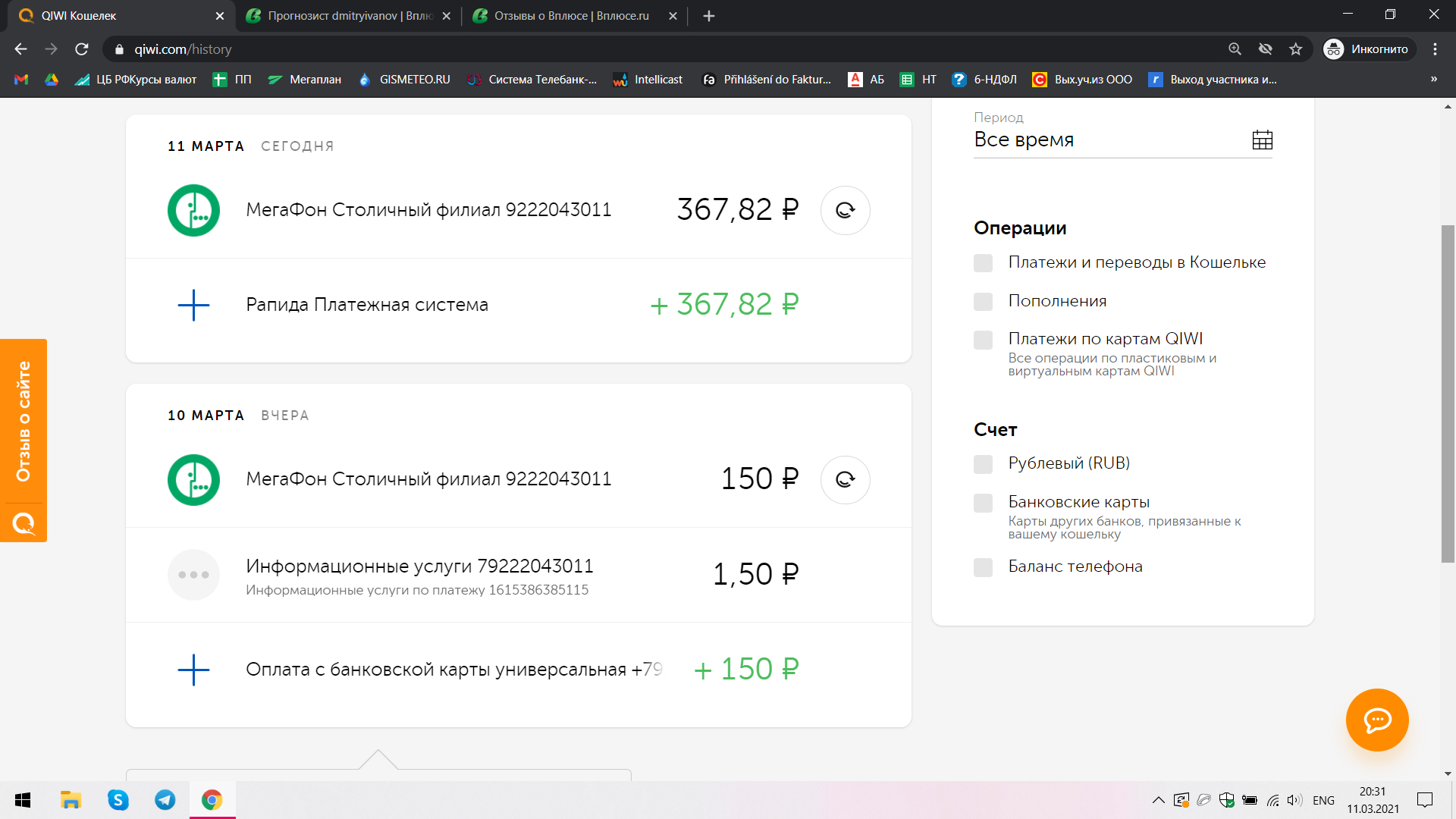1456x819 pixels.
Task: Check Платежи по картам QIWI filter
Action: (983, 340)
